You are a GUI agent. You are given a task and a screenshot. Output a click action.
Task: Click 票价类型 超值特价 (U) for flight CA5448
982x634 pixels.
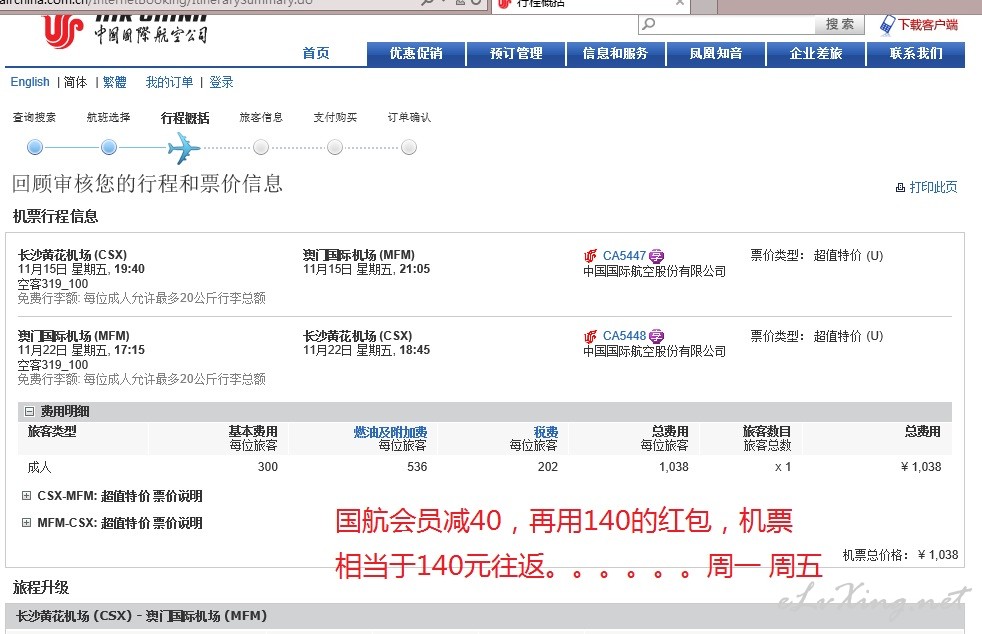point(817,336)
